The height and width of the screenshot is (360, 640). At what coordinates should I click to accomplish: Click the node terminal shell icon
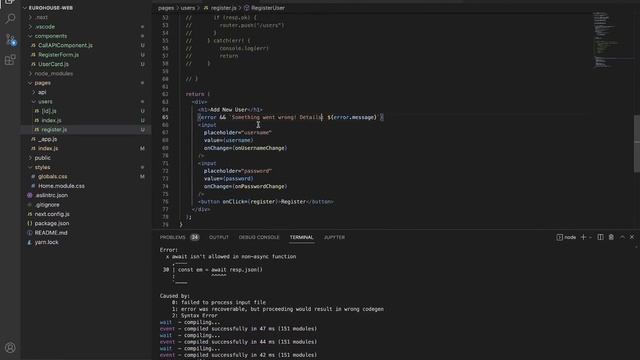click(559, 237)
